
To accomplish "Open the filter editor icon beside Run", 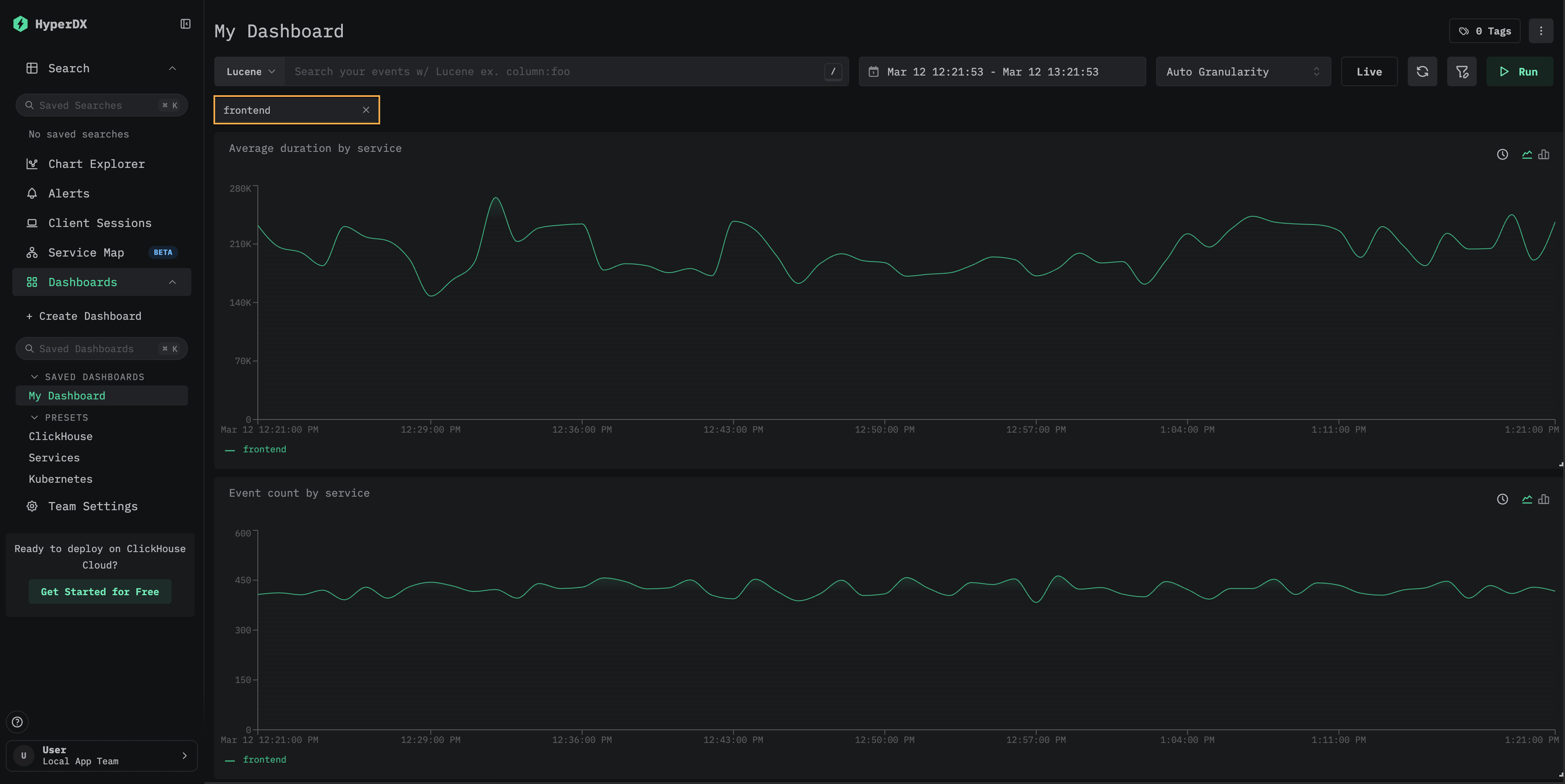I will [1462, 71].
